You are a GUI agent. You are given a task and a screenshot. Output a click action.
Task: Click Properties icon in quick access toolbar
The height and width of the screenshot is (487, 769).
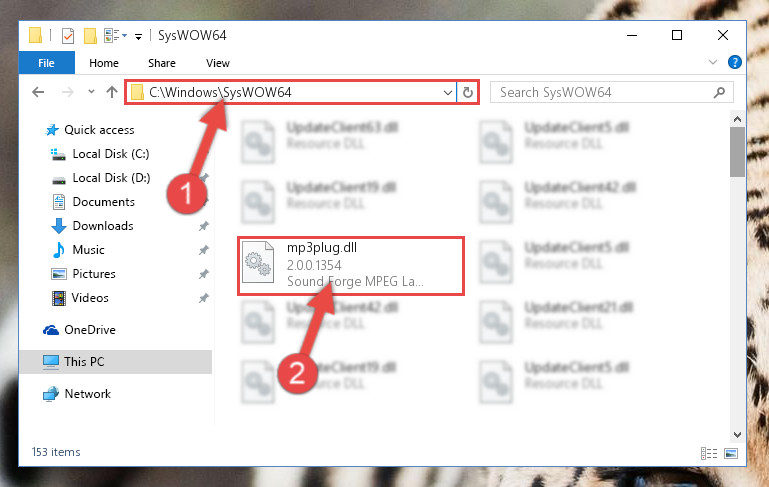click(x=68, y=36)
